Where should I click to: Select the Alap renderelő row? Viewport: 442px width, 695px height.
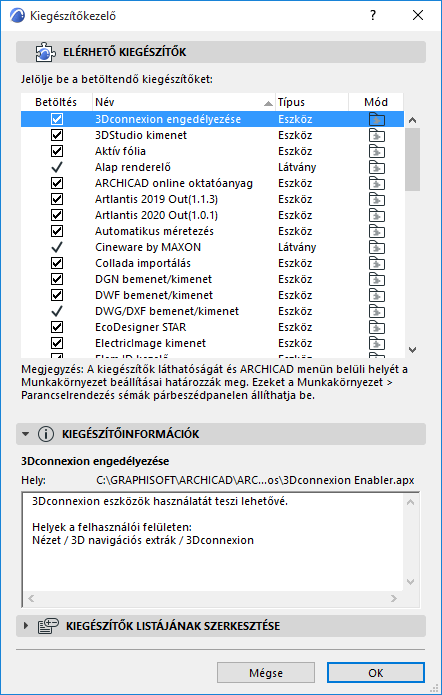click(x=212, y=167)
